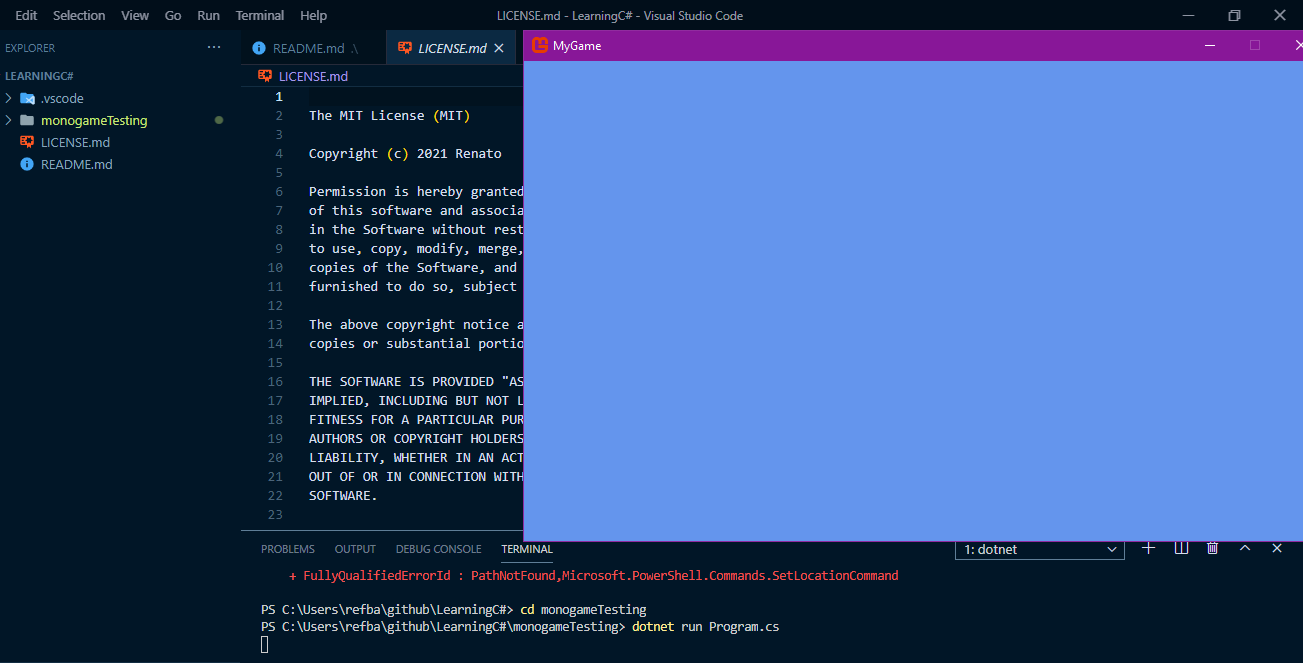Screen dimensions: 1303x663
Task: Expand the .vscode folder
Action: (x=8, y=98)
